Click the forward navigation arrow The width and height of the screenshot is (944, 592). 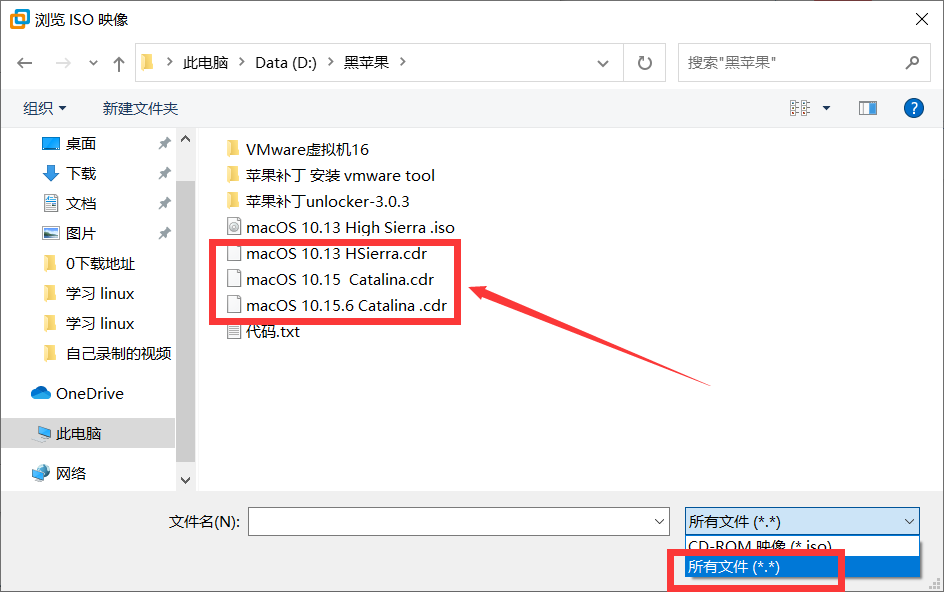[63, 63]
